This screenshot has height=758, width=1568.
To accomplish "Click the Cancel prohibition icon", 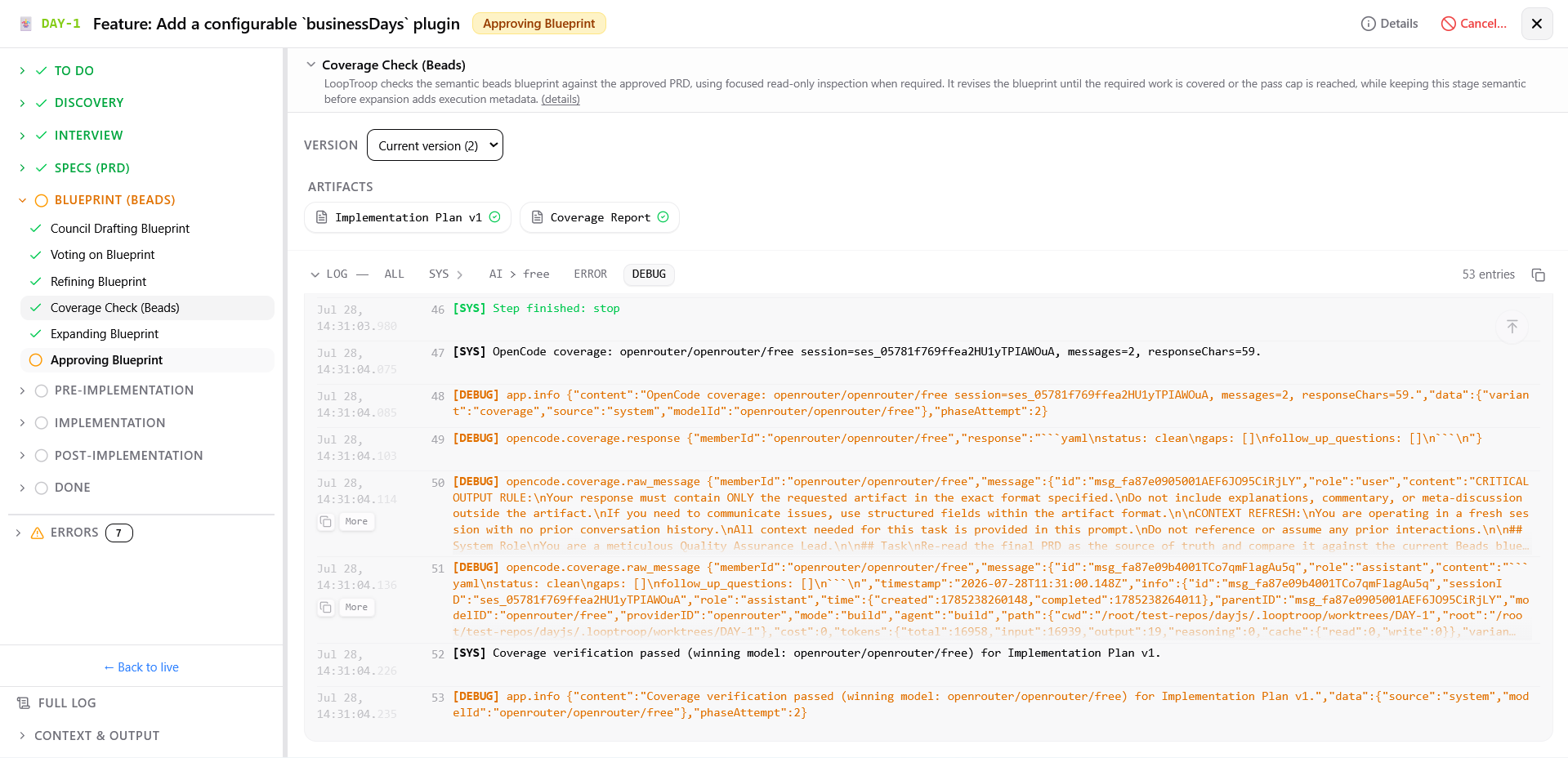I will coord(1449,24).
